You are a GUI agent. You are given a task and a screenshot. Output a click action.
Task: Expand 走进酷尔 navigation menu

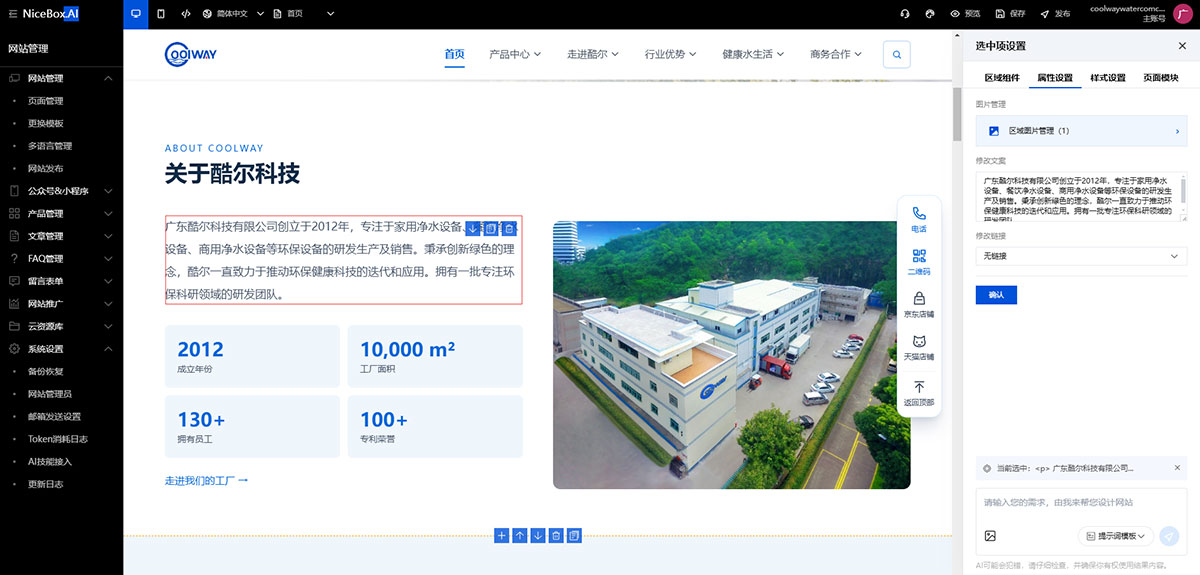point(593,54)
